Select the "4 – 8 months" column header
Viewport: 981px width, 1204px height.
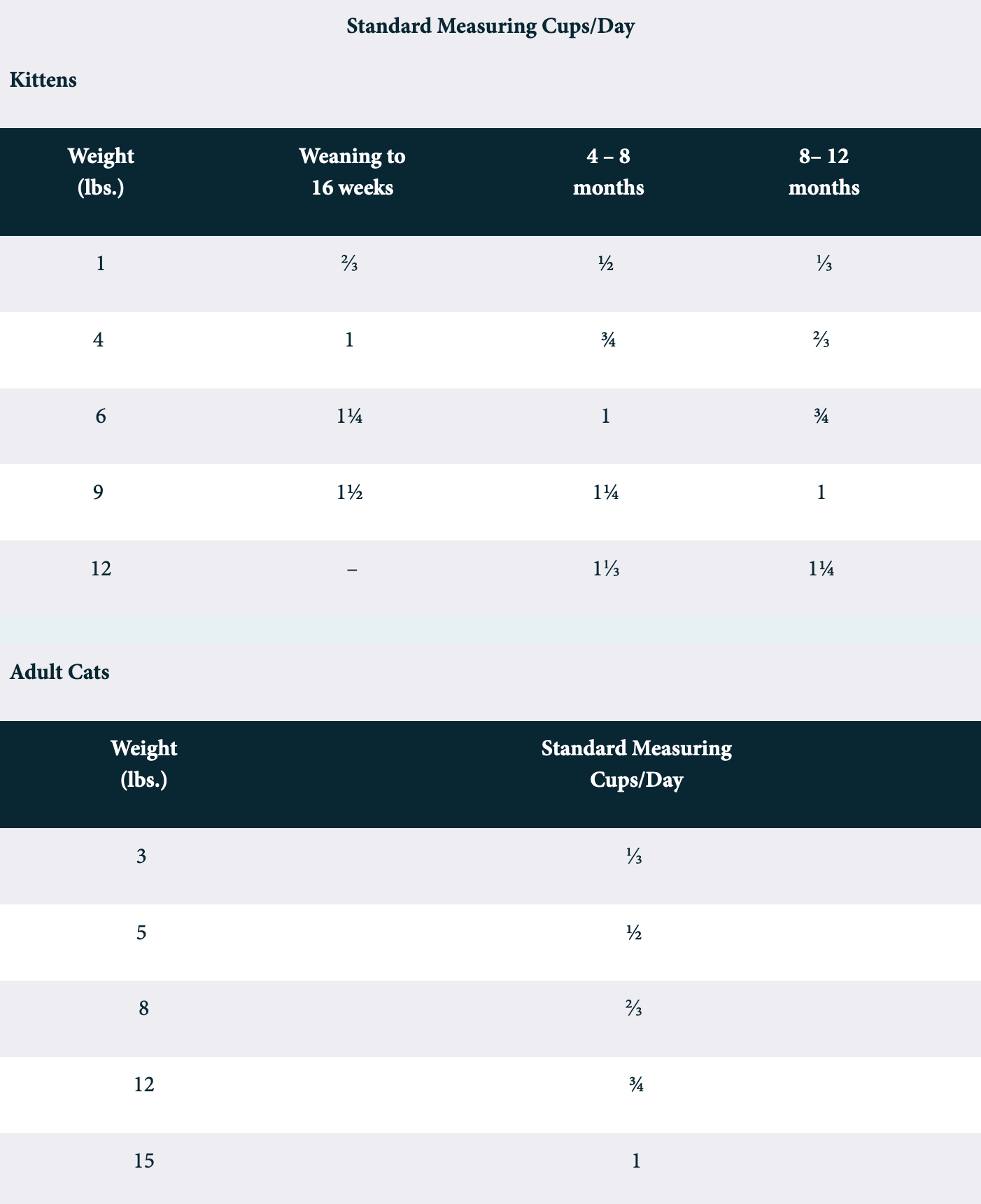click(608, 171)
